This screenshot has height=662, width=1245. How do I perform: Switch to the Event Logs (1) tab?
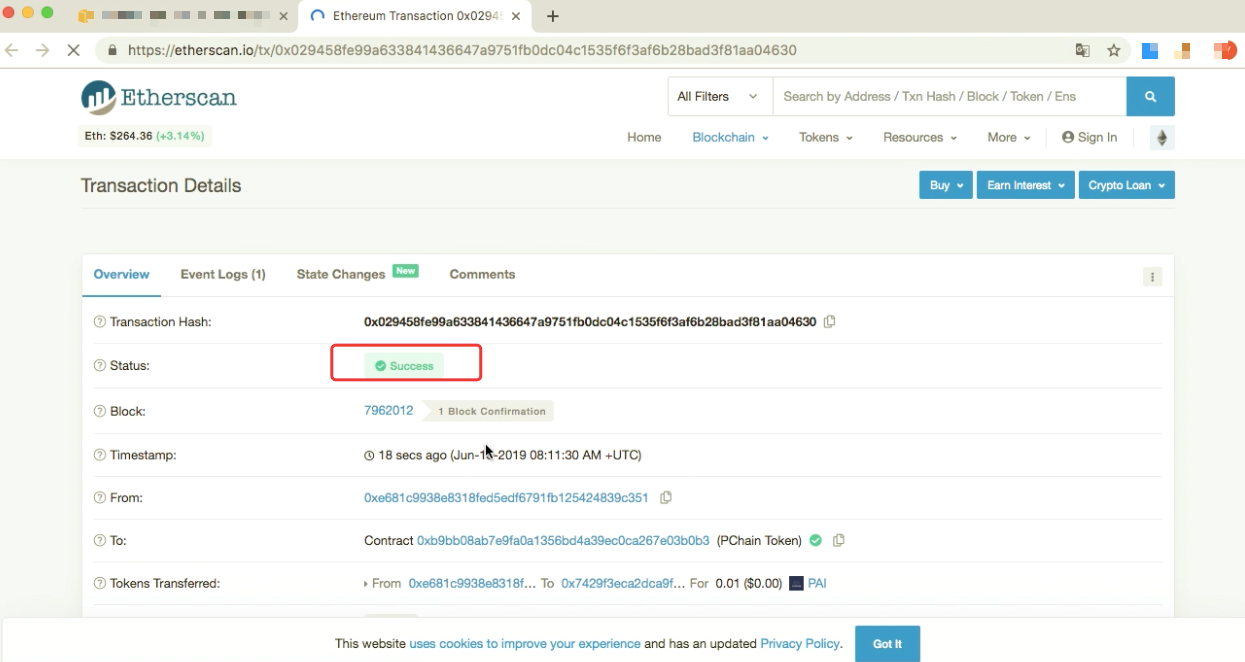click(223, 274)
